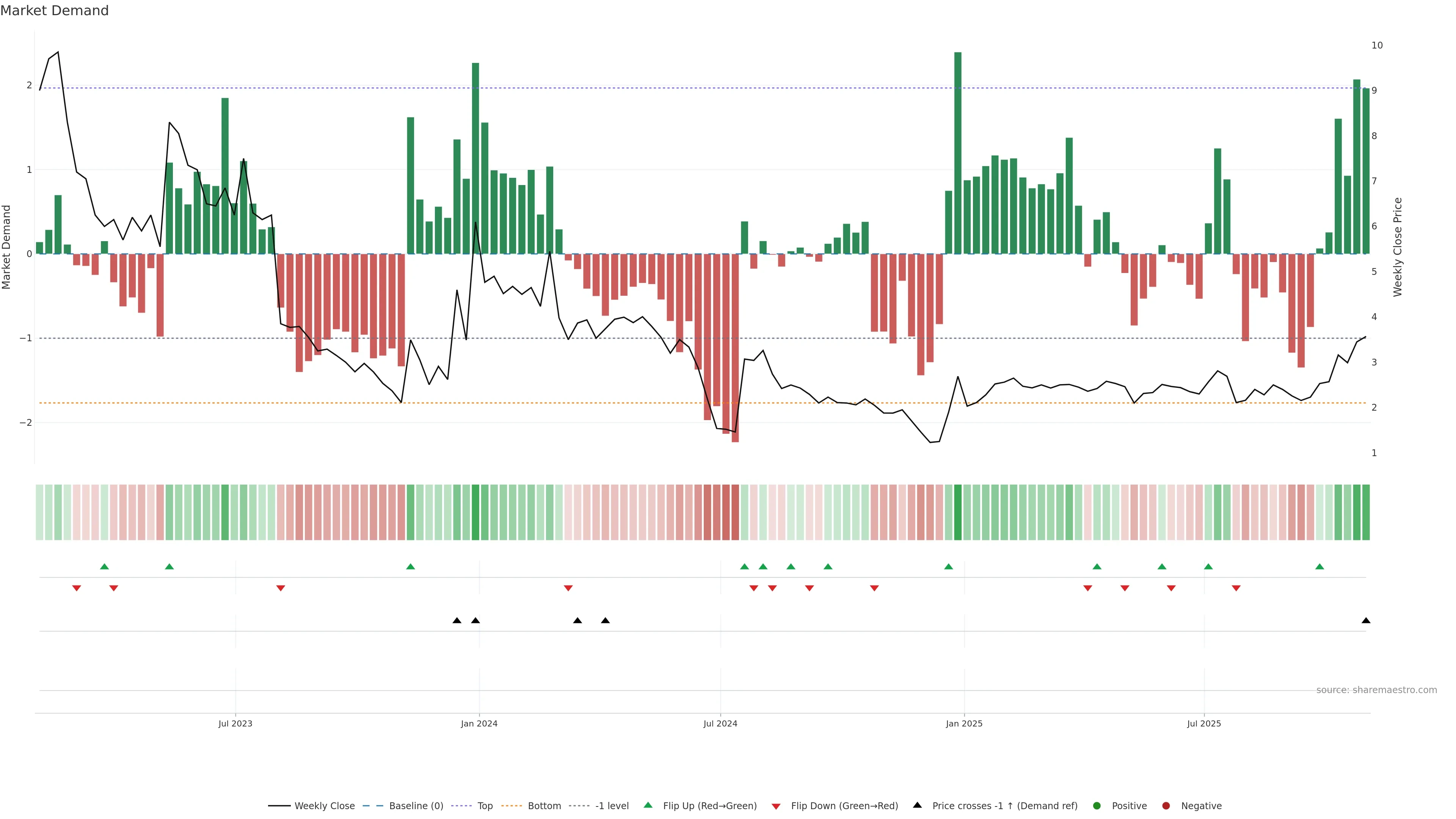Select the leftmost red flip-down triangle marker
Image resolution: width=1456 pixels, height=819 pixels.
coord(77,588)
